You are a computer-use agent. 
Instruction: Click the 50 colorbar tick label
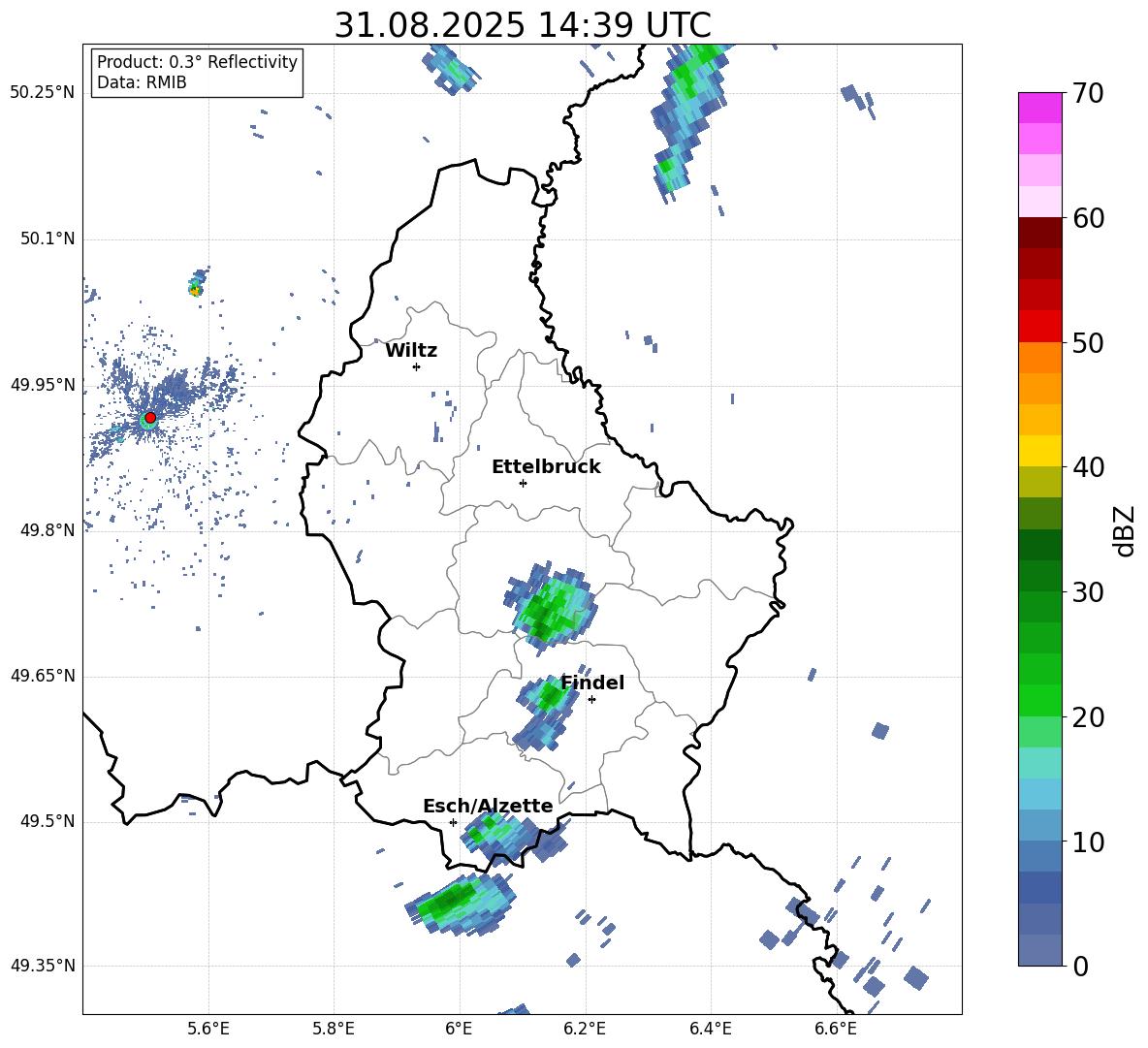coord(1088,343)
